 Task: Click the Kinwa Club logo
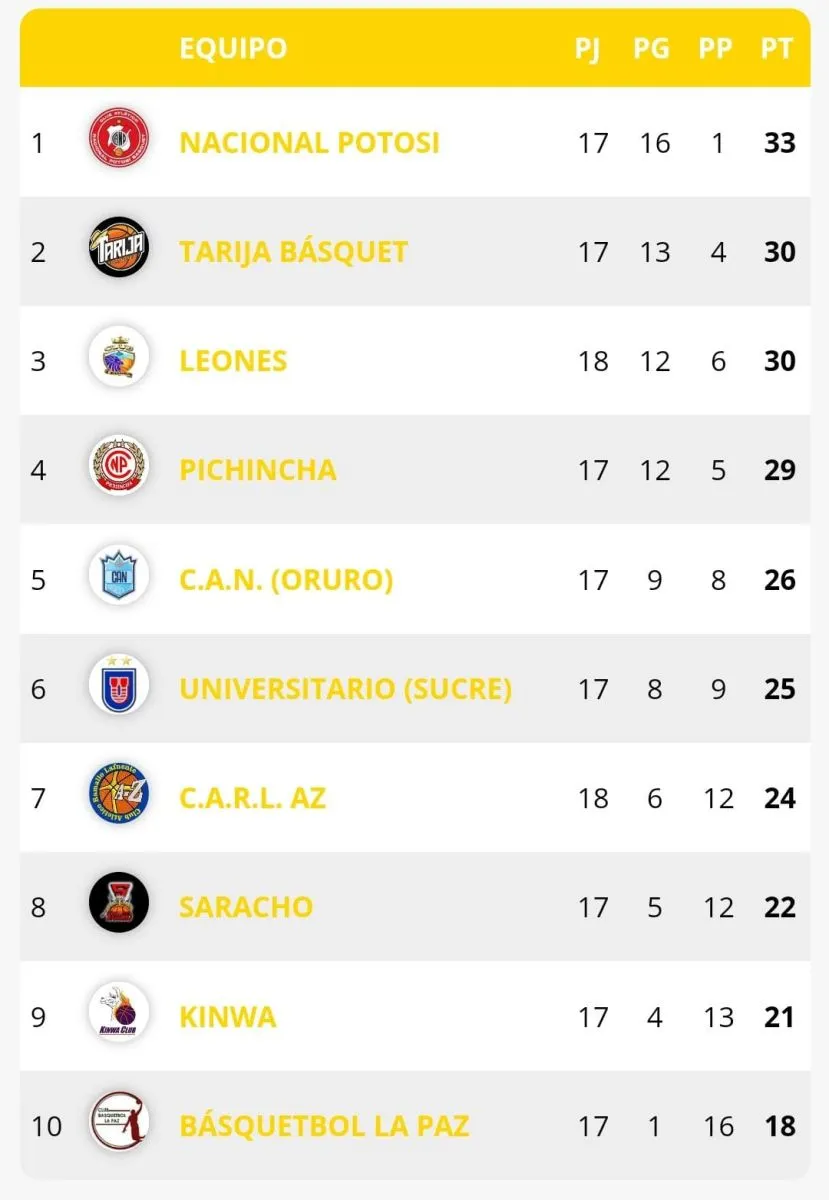[x=119, y=1016]
